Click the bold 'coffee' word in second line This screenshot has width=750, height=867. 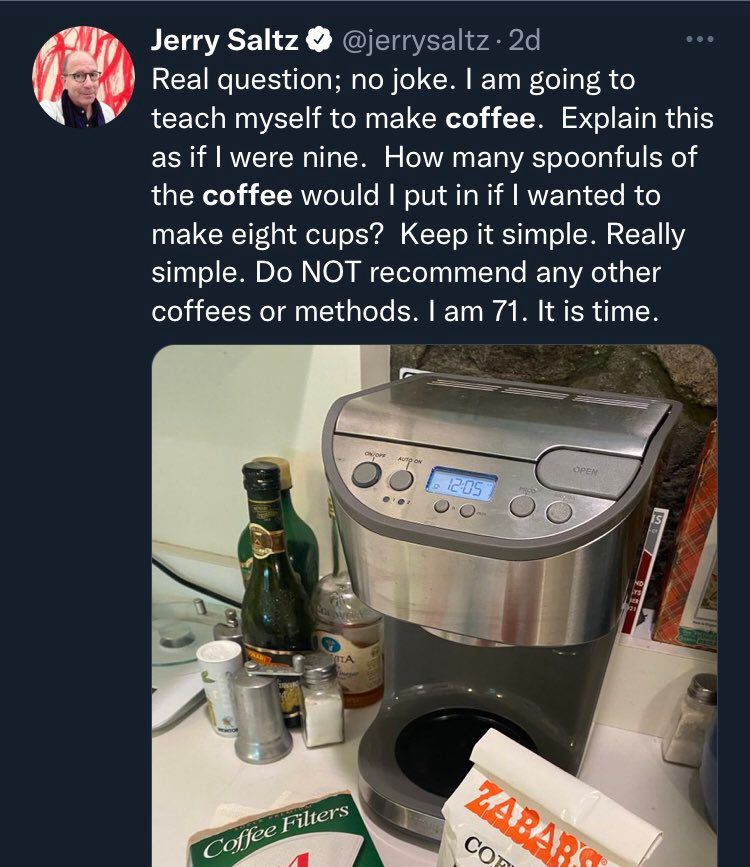491,118
